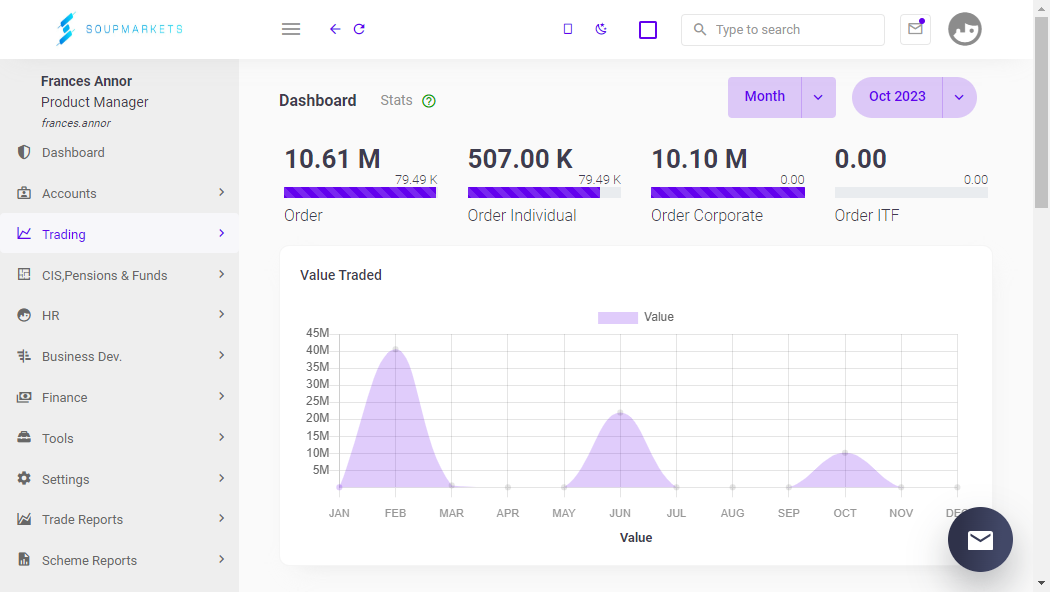Click the Trading chart icon
This screenshot has width=1050, height=592.
(x=24, y=233)
